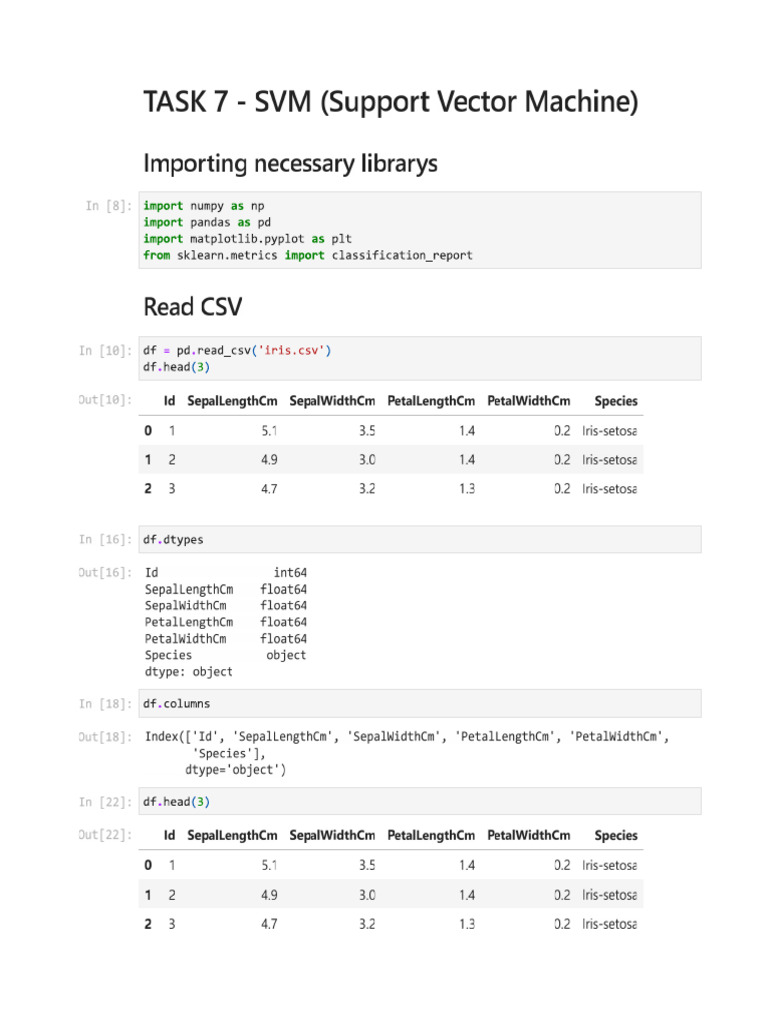Click the Id column header in Out[22] table
768x1024 pixels.
coord(170,835)
